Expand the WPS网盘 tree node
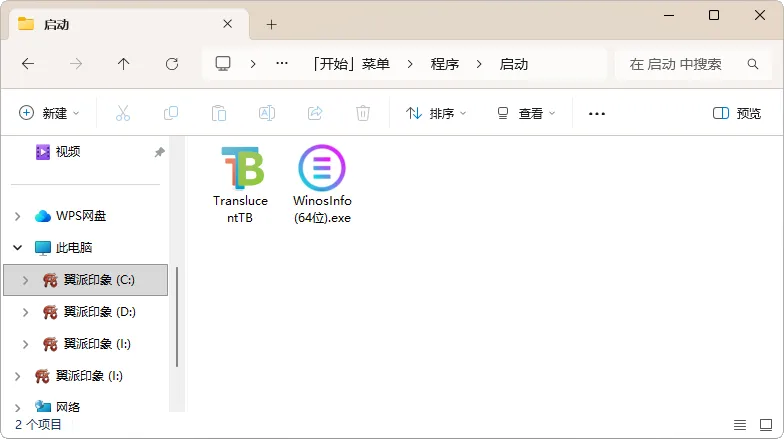784x439 pixels. click(18, 216)
